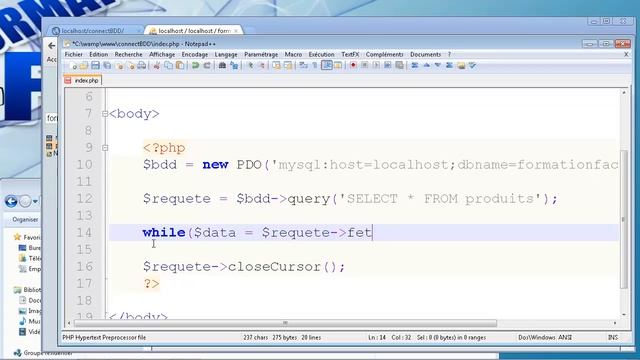
Task: Click the Zoom Out toolbar icon
Action: coord(261,65)
